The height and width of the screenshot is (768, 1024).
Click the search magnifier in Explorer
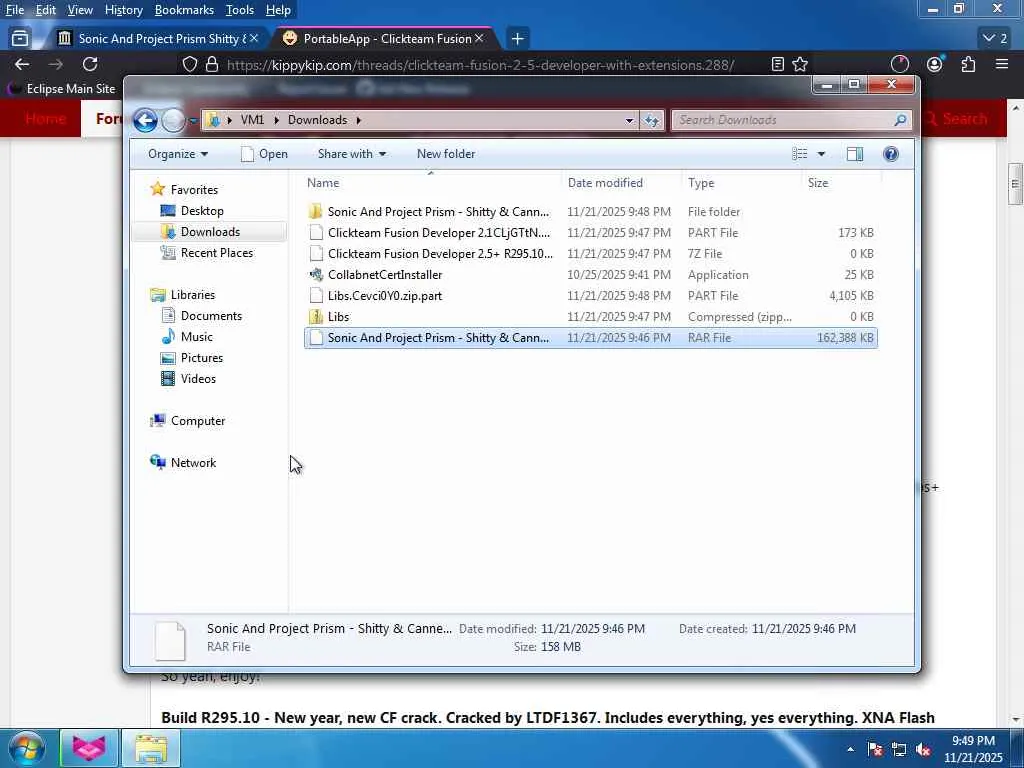tap(901, 120)
